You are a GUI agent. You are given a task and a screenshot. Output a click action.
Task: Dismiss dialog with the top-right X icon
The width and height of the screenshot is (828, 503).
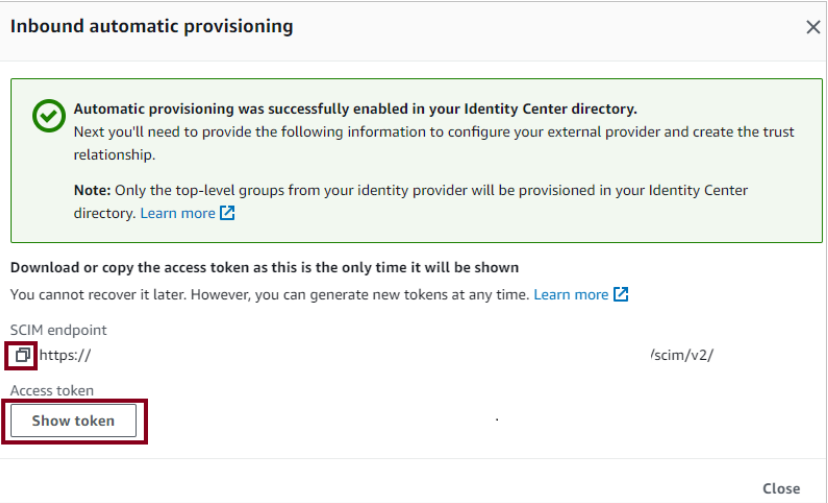point(813,28)
